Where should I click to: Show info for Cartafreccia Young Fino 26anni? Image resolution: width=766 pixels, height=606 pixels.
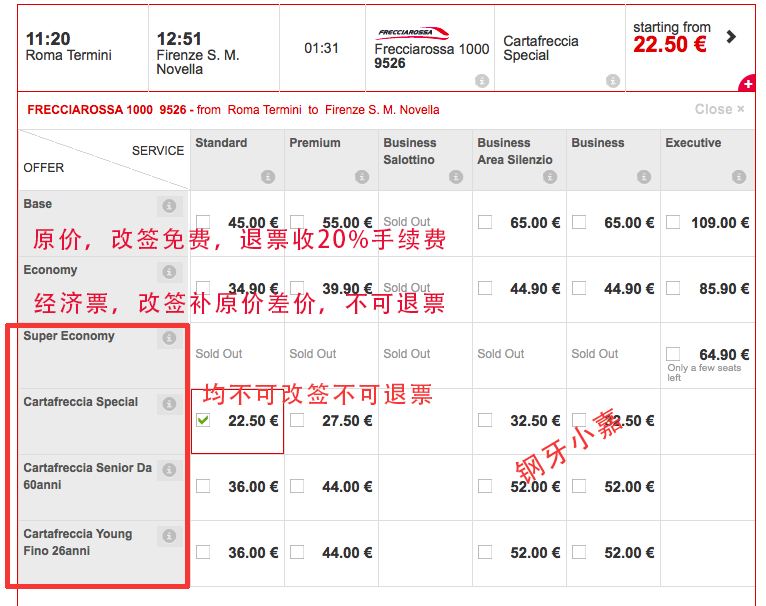[169, 536]
